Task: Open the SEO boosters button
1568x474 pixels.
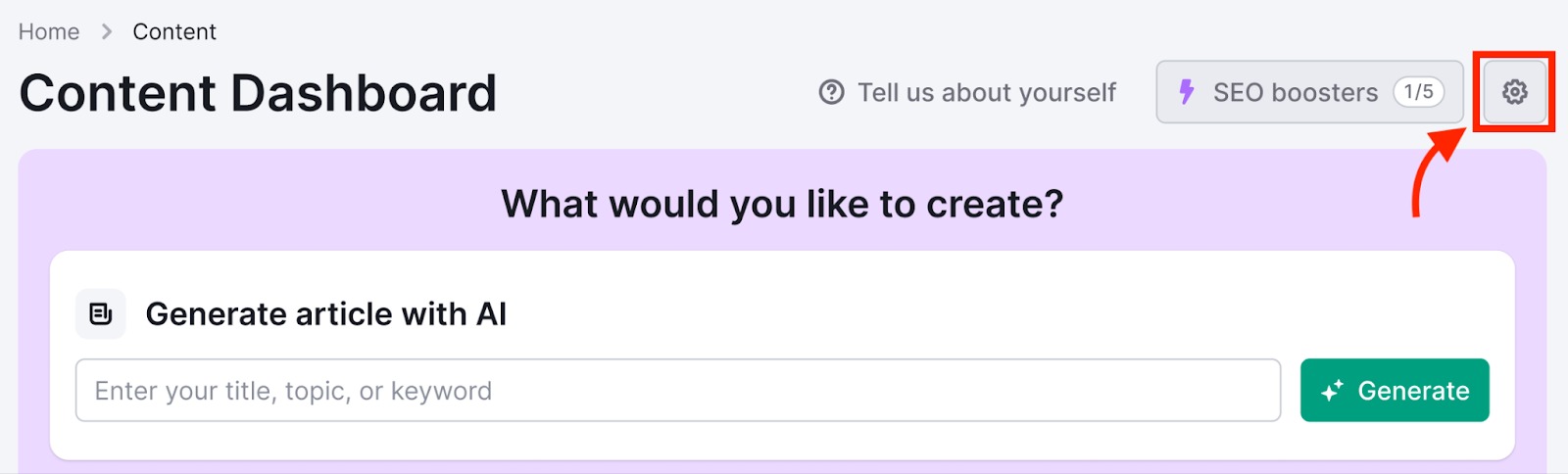Action: [x=1308, y=92]
